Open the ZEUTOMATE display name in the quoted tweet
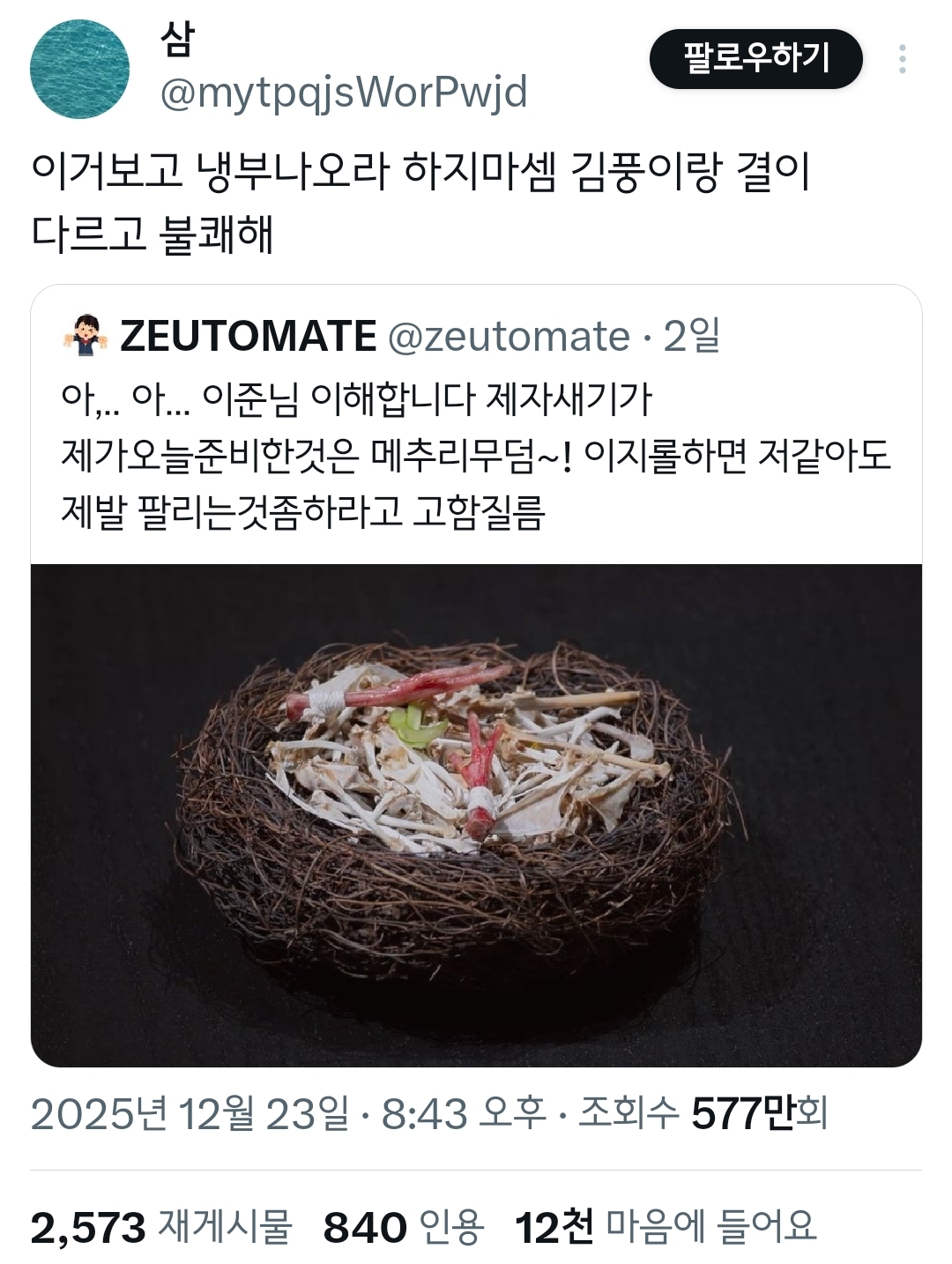The image size is (952, 1264). coord(249,336)
